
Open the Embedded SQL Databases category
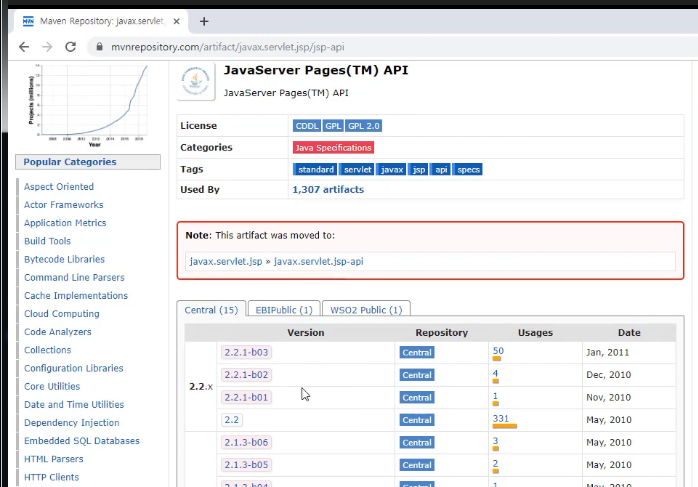[x=82, y=441]
